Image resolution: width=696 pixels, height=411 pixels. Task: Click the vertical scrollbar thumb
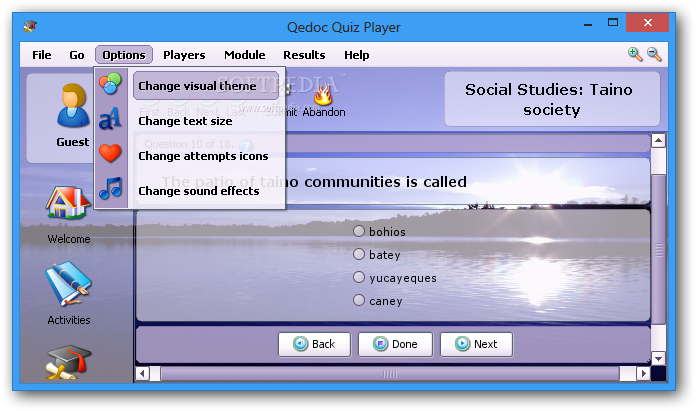[658, 249]
